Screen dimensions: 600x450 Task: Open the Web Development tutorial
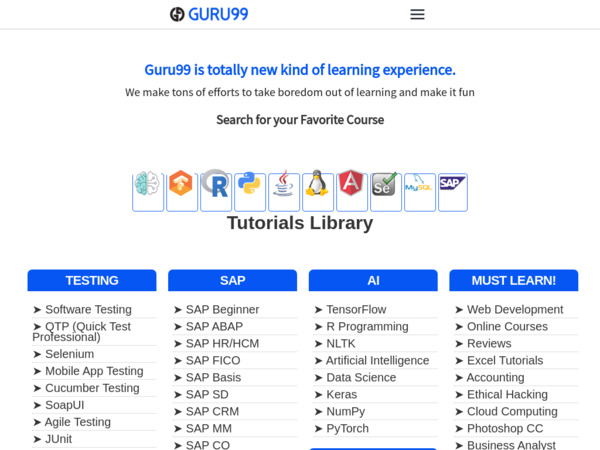[x=515, y=309]
